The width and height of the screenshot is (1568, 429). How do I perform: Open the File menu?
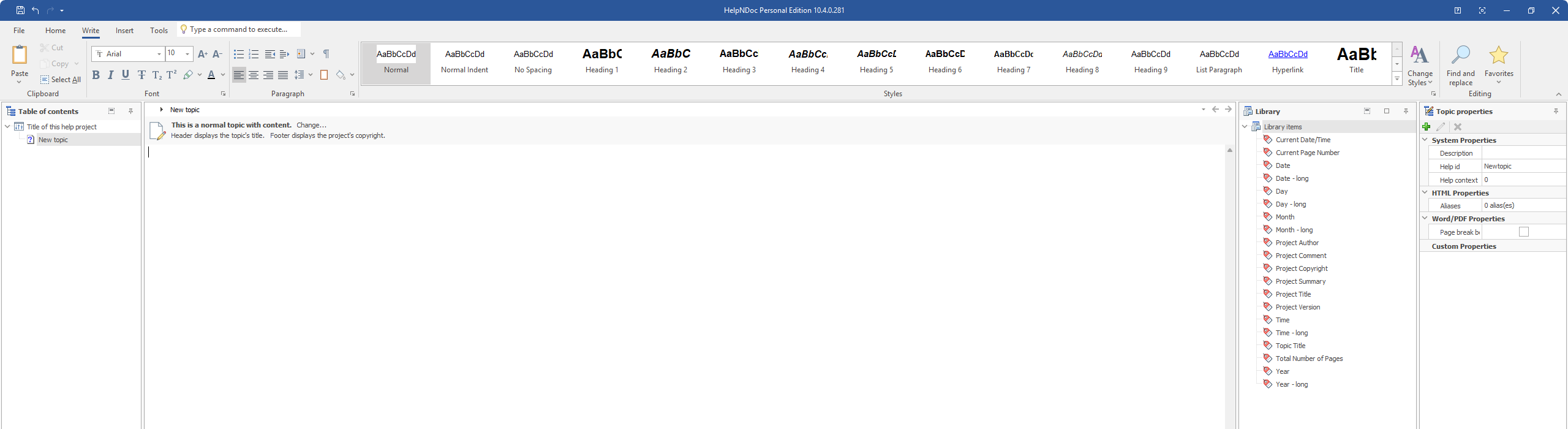tap(19, 30)
